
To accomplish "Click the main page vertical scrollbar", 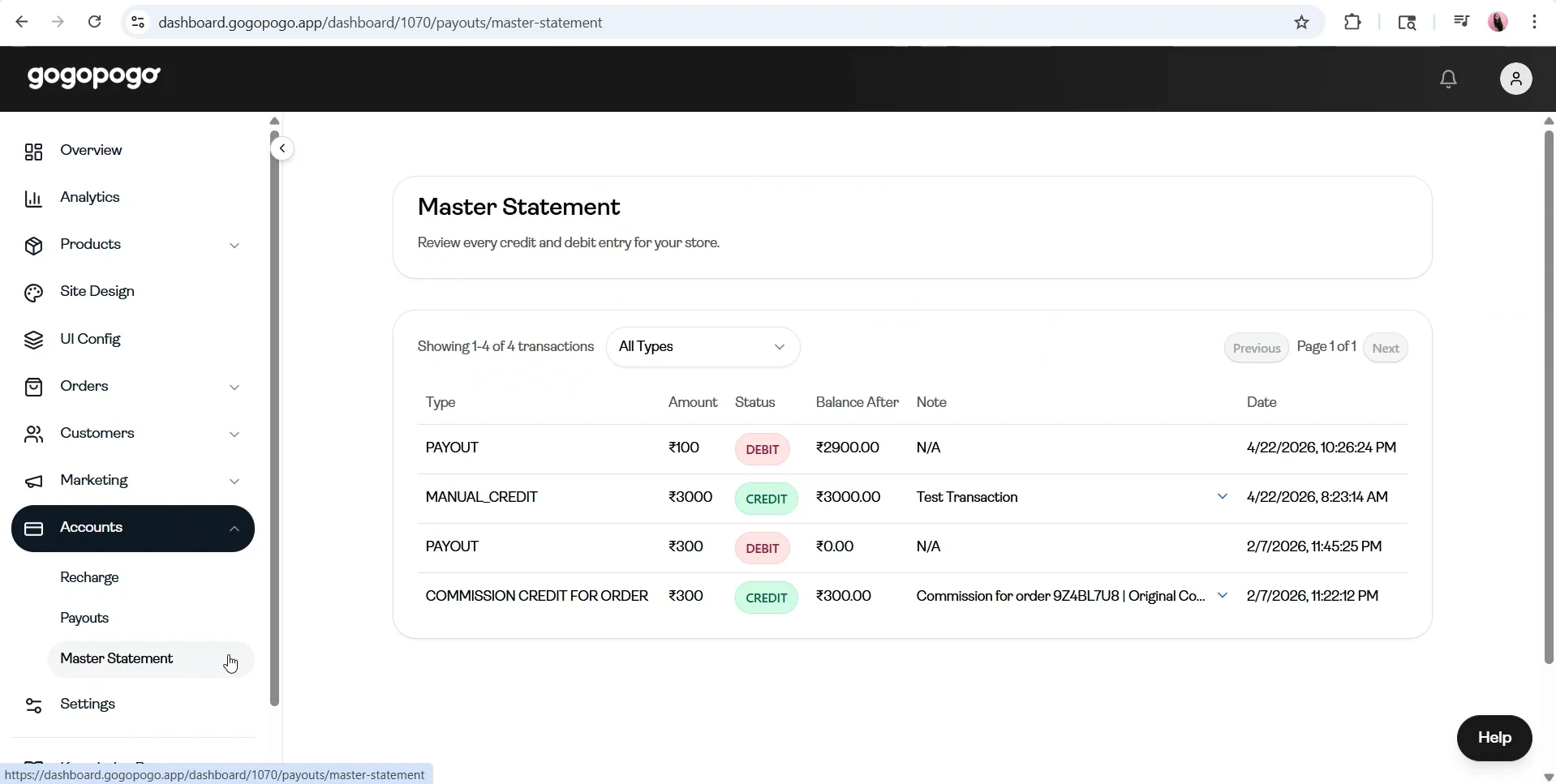I will pyautogui.click(x=1548, y=397).
